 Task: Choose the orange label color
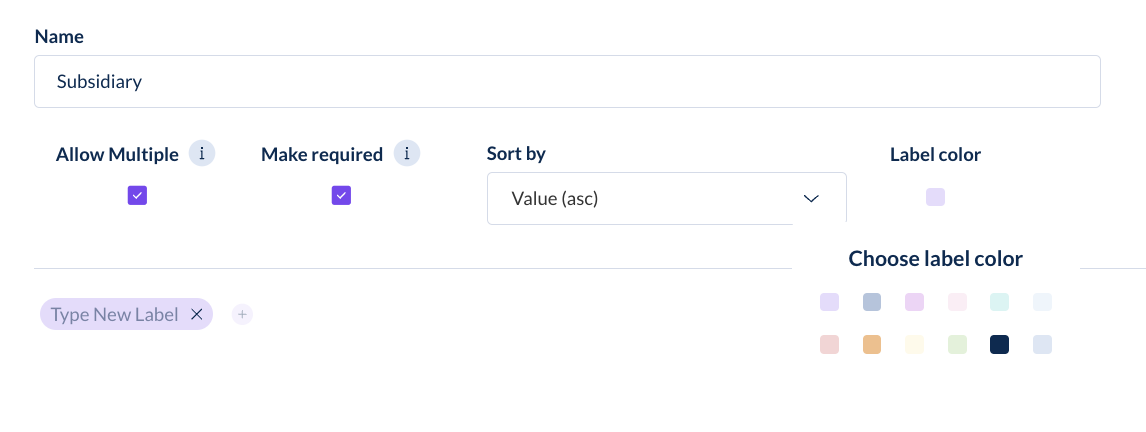[x=872, y=344]
